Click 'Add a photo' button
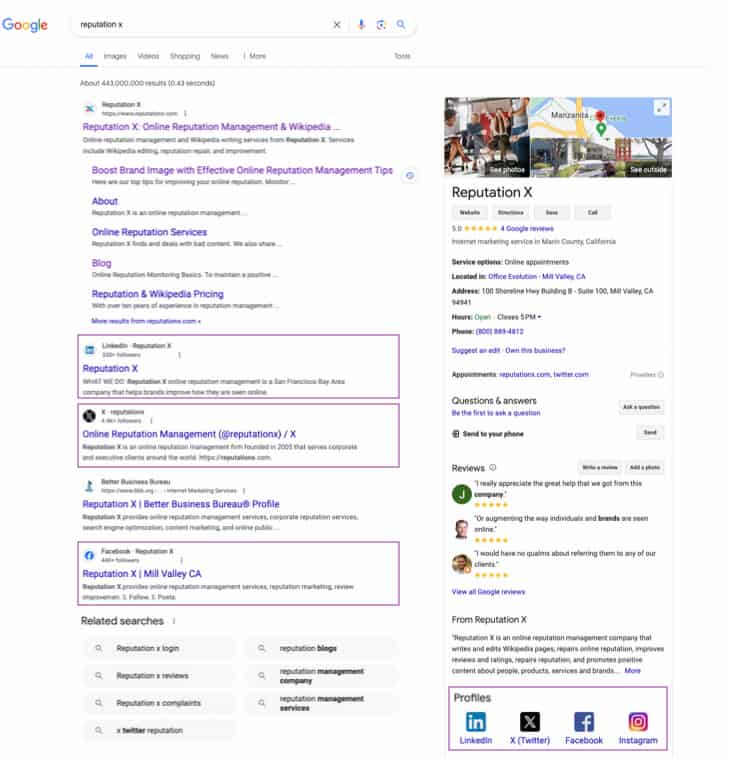This screenshot has height=758, width=731. 644,467
